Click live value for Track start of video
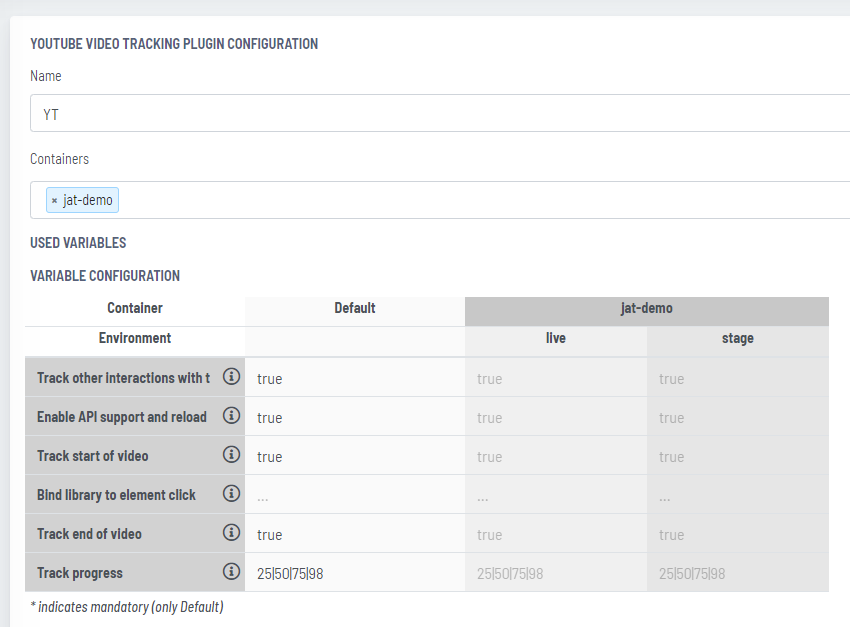The height and width of the screenshot is (627, 850). (x=556, y=456)
